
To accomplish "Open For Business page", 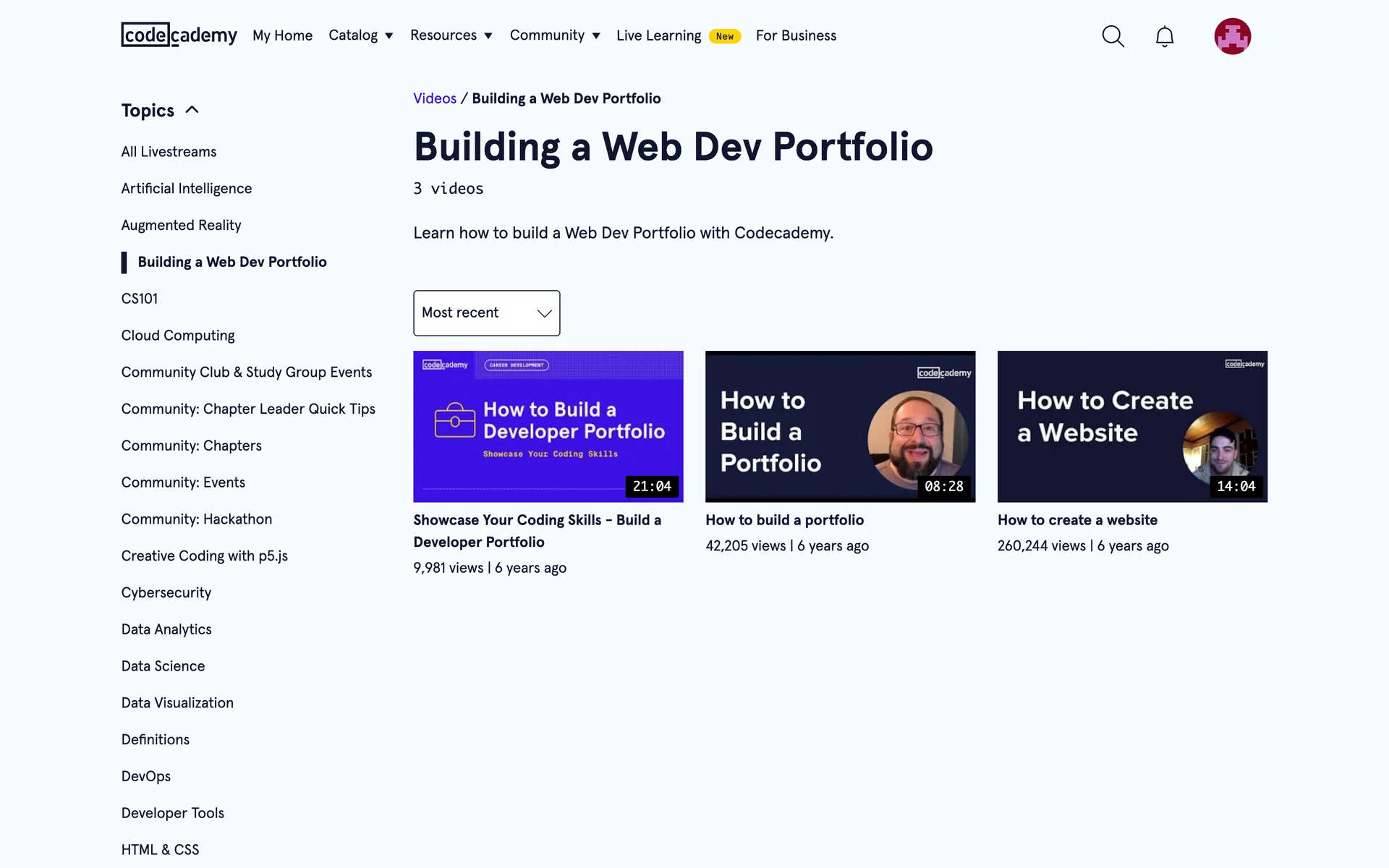I will point(796,35).
